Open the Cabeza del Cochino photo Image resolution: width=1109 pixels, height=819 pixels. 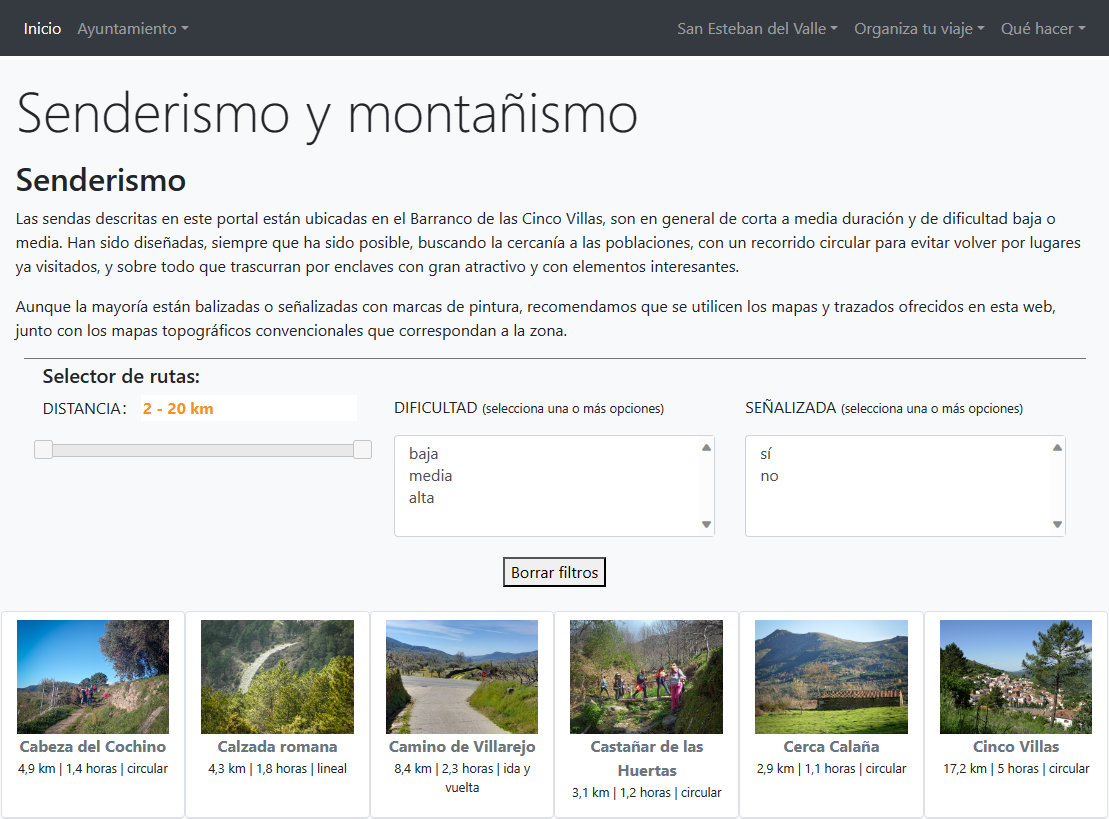(93, 677)
